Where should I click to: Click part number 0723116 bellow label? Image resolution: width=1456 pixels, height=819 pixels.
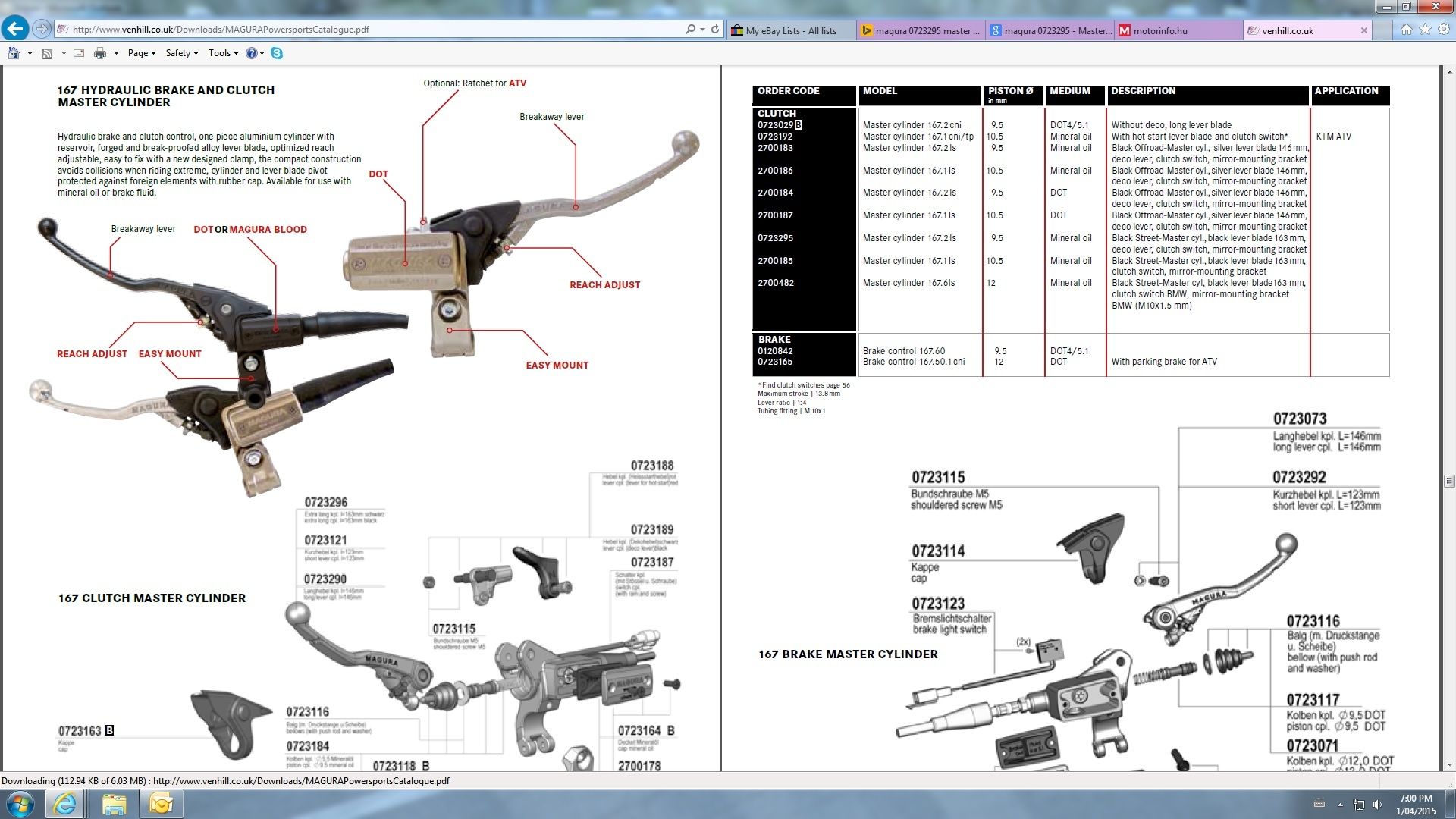click(x=1313, y=621)
